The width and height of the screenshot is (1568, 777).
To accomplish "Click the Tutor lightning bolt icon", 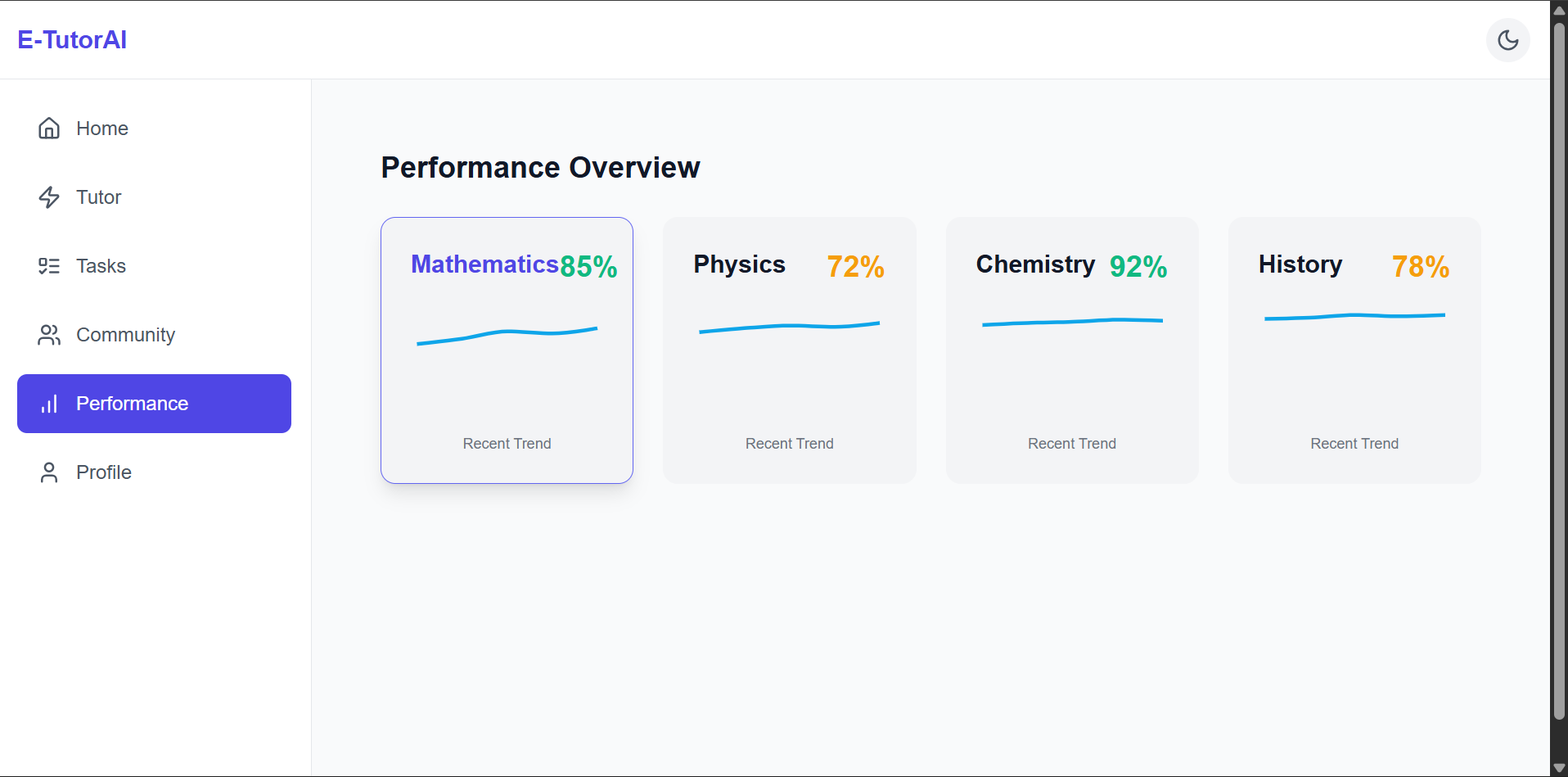I will [49, 197].
